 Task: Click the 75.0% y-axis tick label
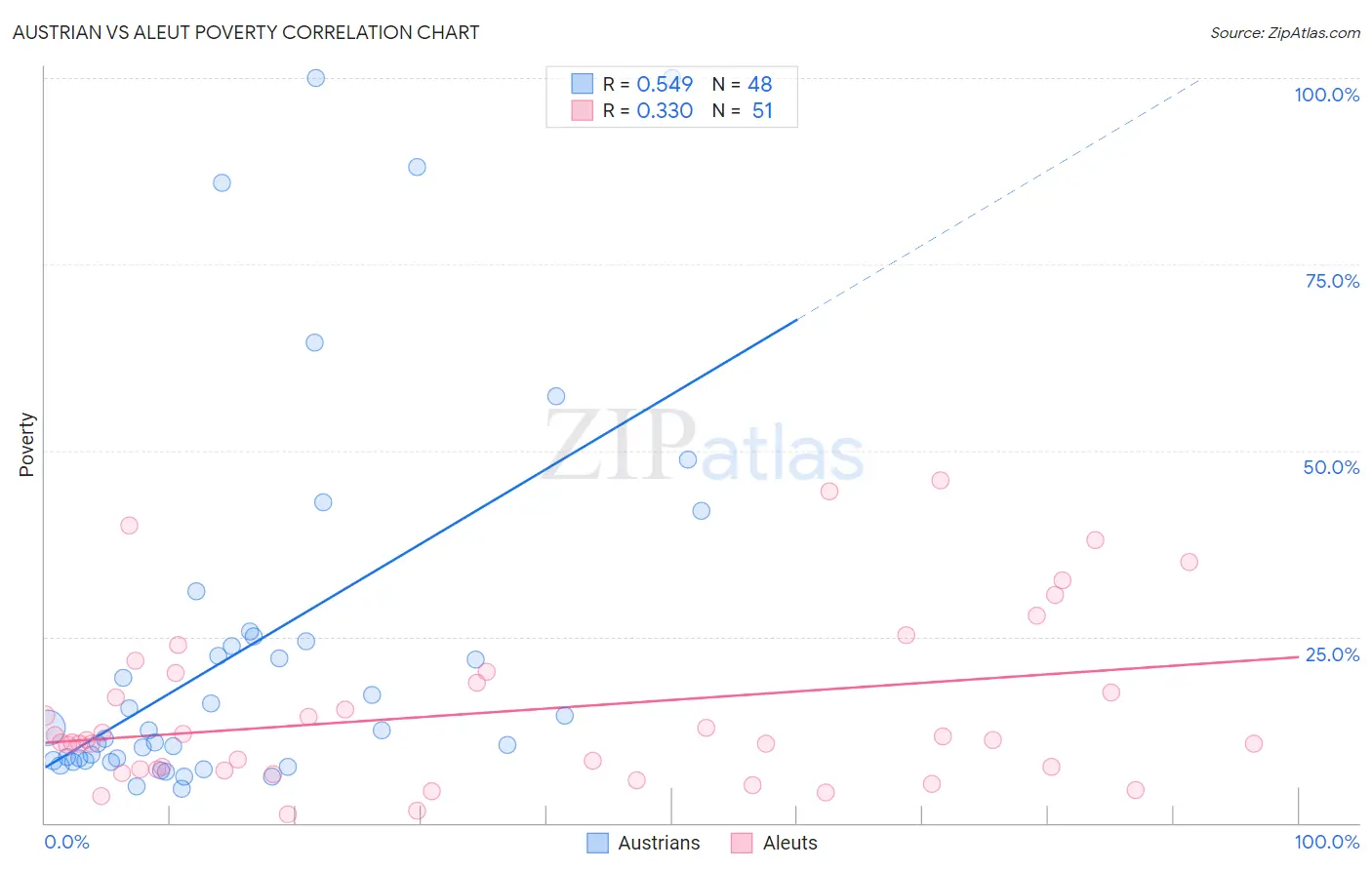1332,281
